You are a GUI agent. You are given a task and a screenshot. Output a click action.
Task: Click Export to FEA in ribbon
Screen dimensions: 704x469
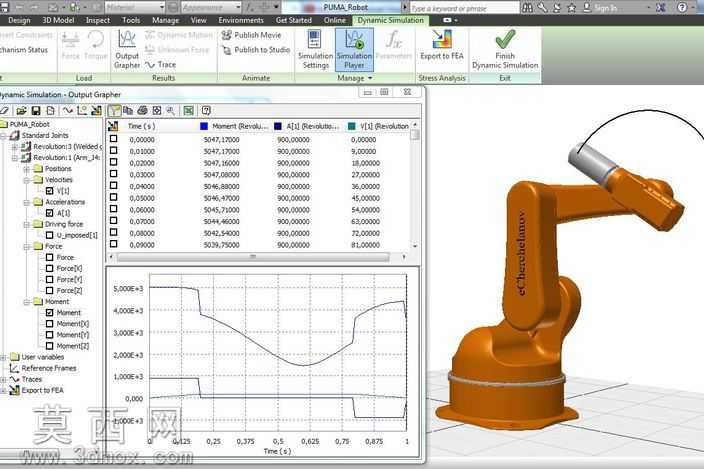click(x=442, y=45)
